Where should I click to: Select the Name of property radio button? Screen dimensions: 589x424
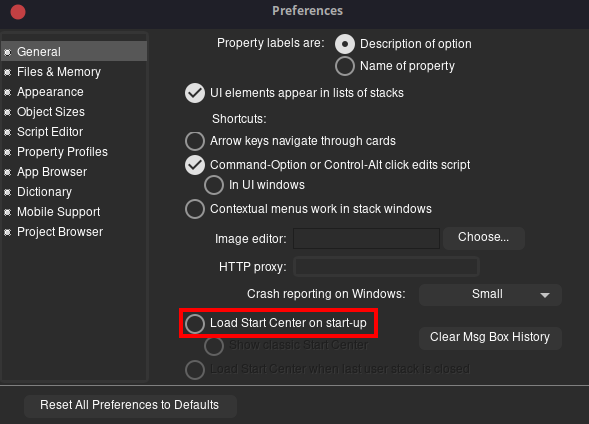(x=345, y=66)
